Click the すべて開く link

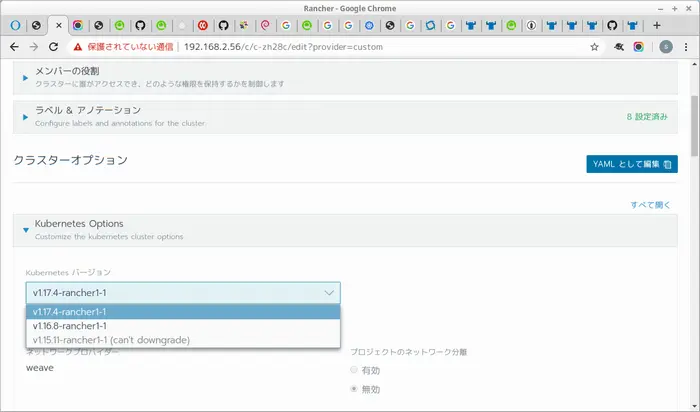pos(651,204)
